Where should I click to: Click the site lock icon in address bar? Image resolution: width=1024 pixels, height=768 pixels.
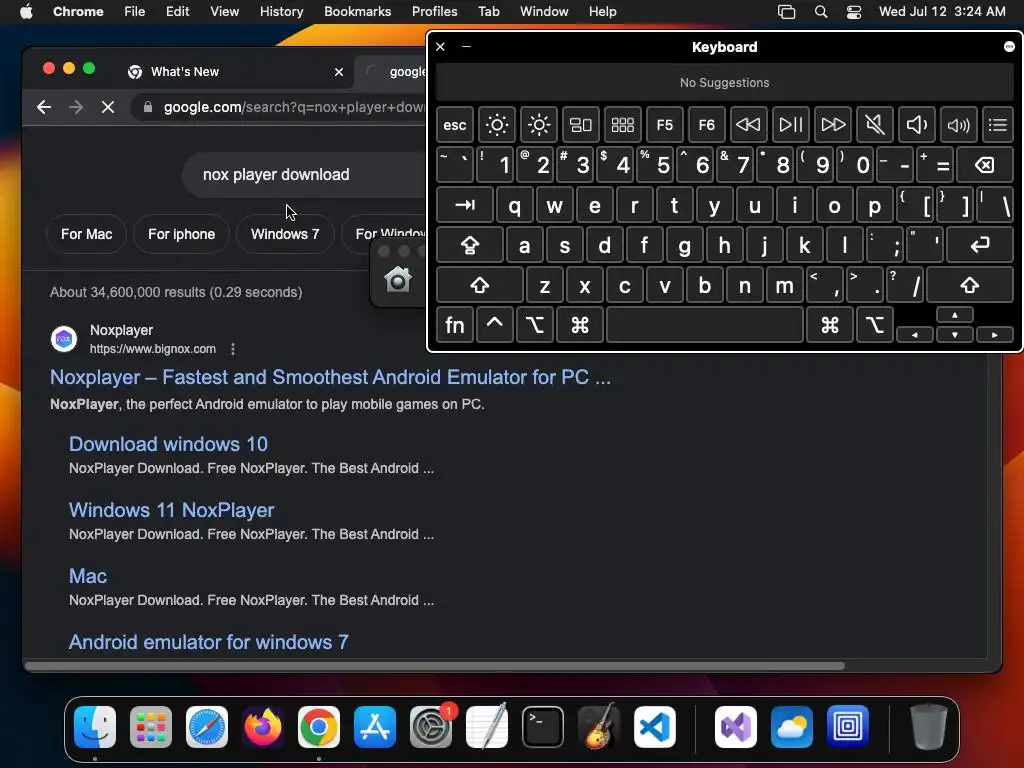[x=148, y=107]
